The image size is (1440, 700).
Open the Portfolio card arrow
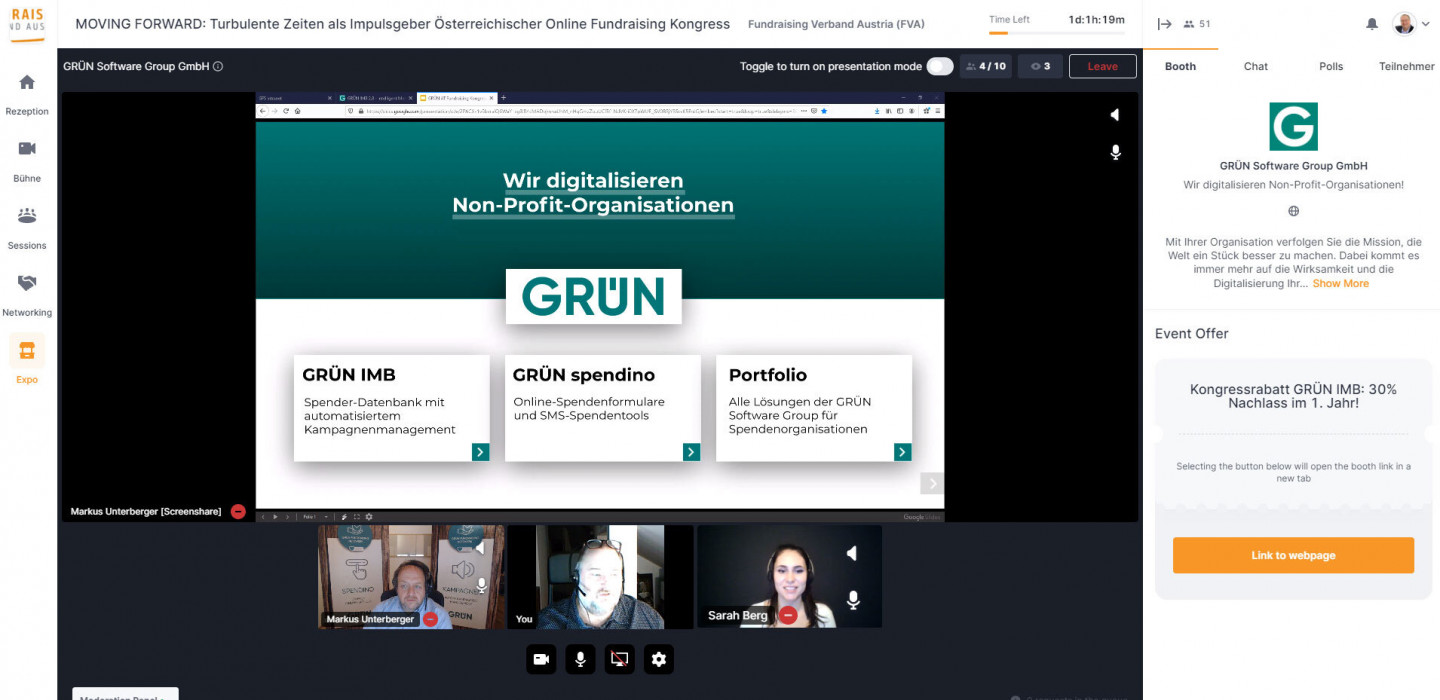[902, 452]
